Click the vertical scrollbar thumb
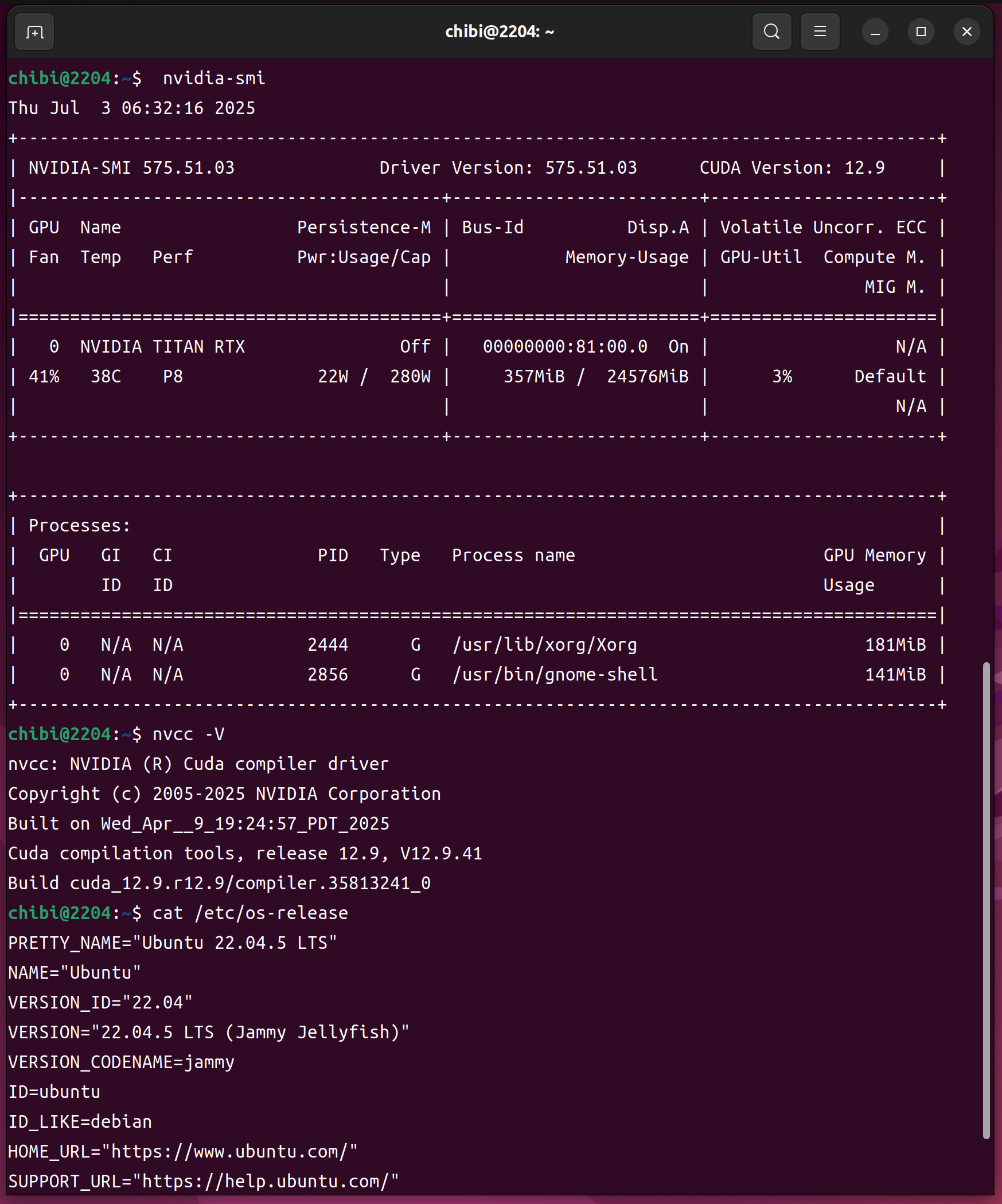 point(986,900)
